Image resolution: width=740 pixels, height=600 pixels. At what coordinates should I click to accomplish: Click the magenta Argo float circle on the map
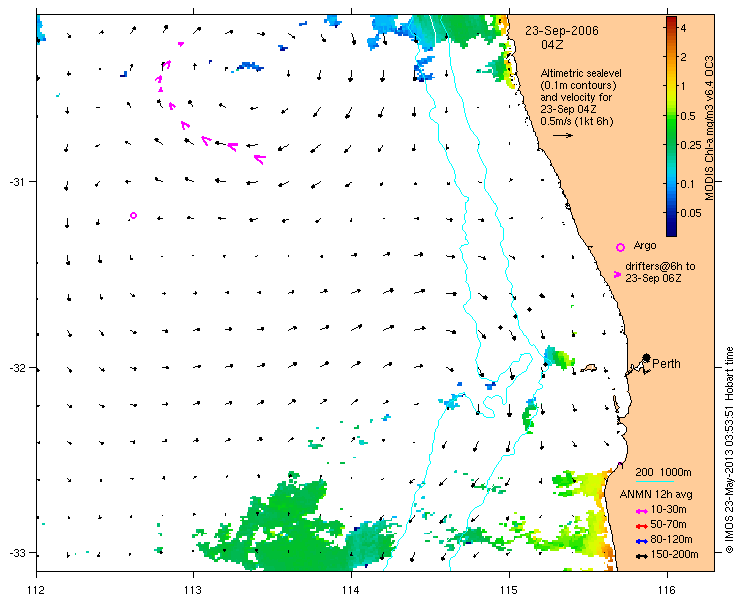click(134, 215)
